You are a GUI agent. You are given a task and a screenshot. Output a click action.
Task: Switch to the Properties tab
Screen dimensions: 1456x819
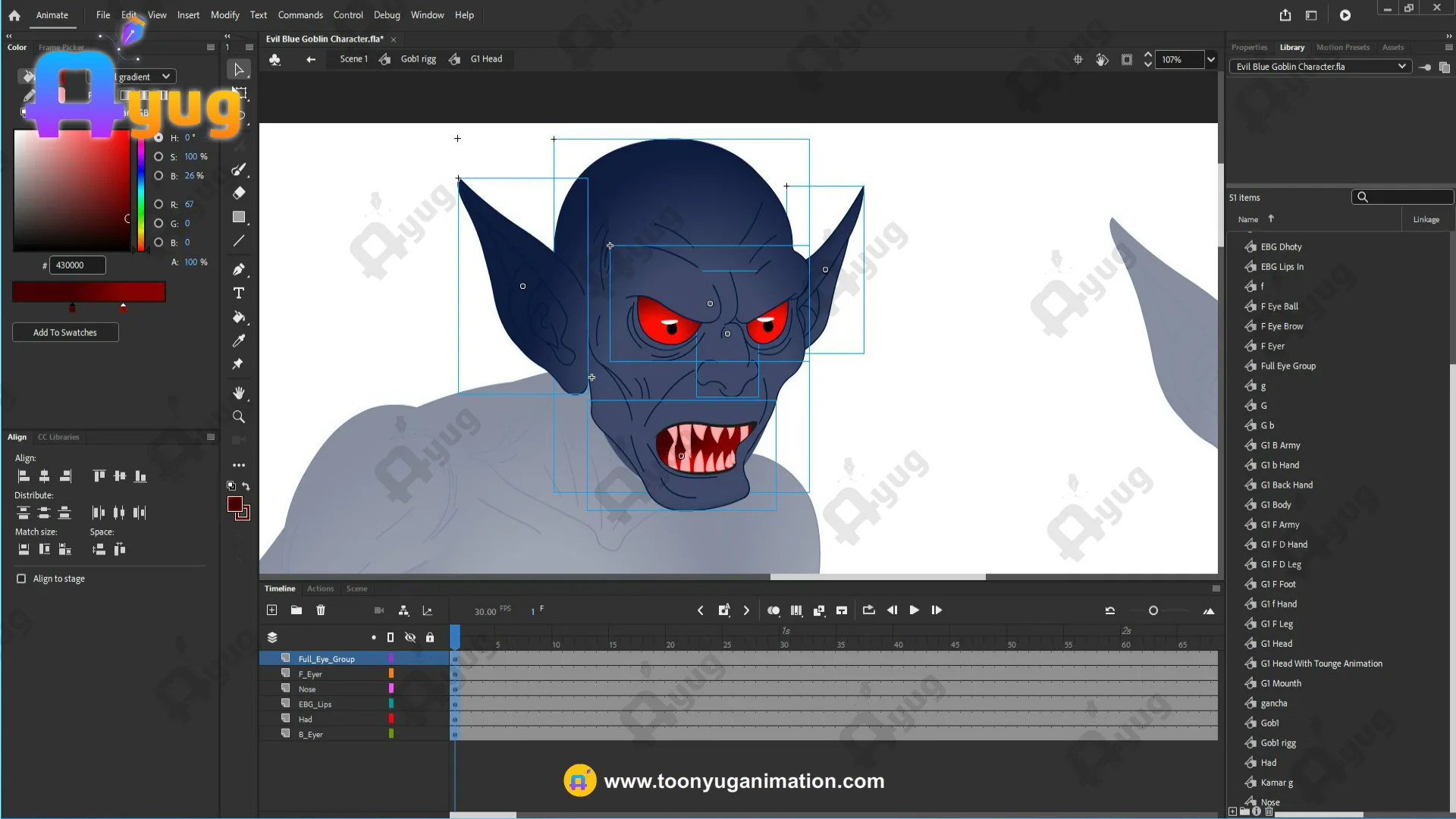pyautogui.click(x=1248, y=47)
